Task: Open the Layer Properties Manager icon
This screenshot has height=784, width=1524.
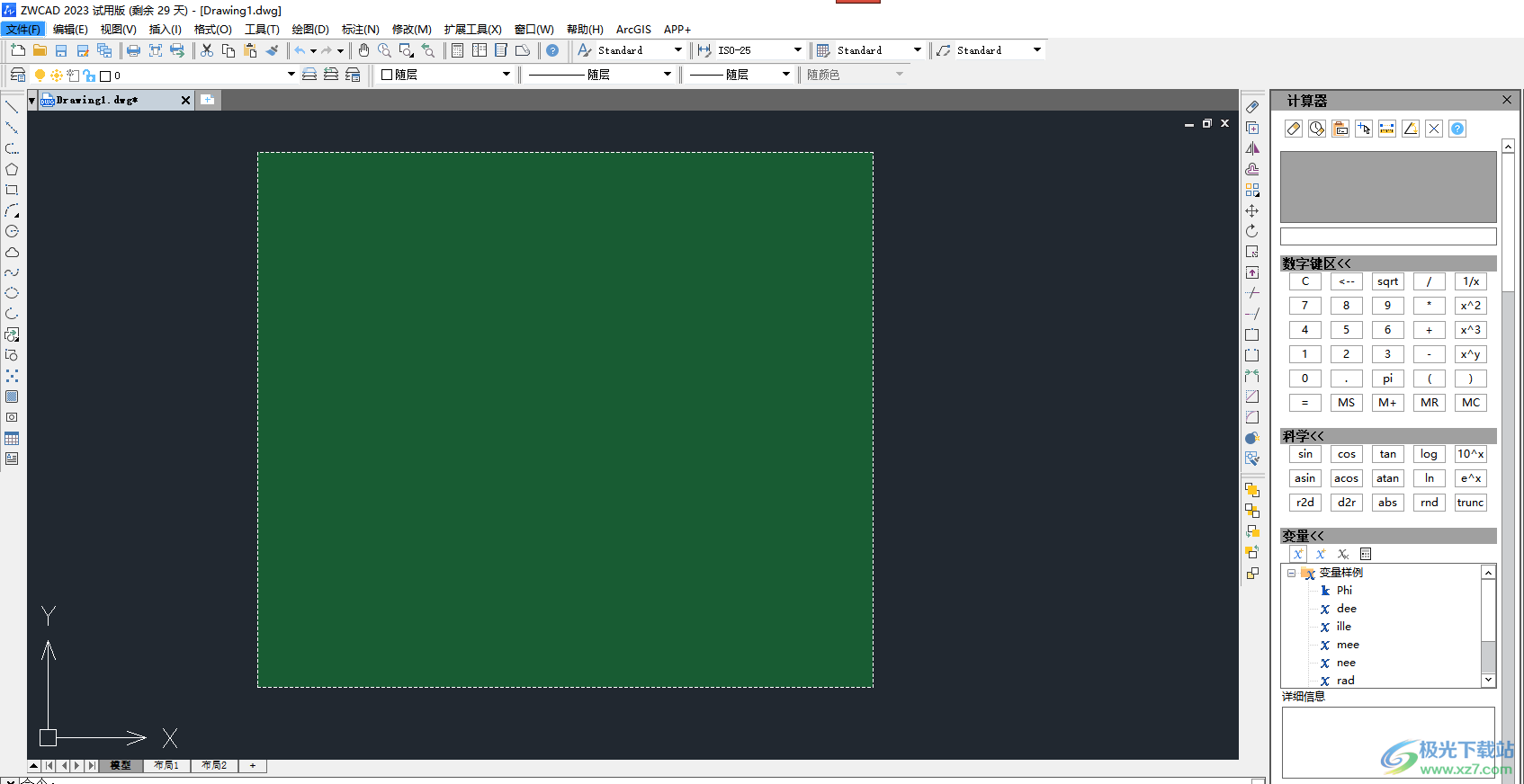Action: (x=18, y=75)
